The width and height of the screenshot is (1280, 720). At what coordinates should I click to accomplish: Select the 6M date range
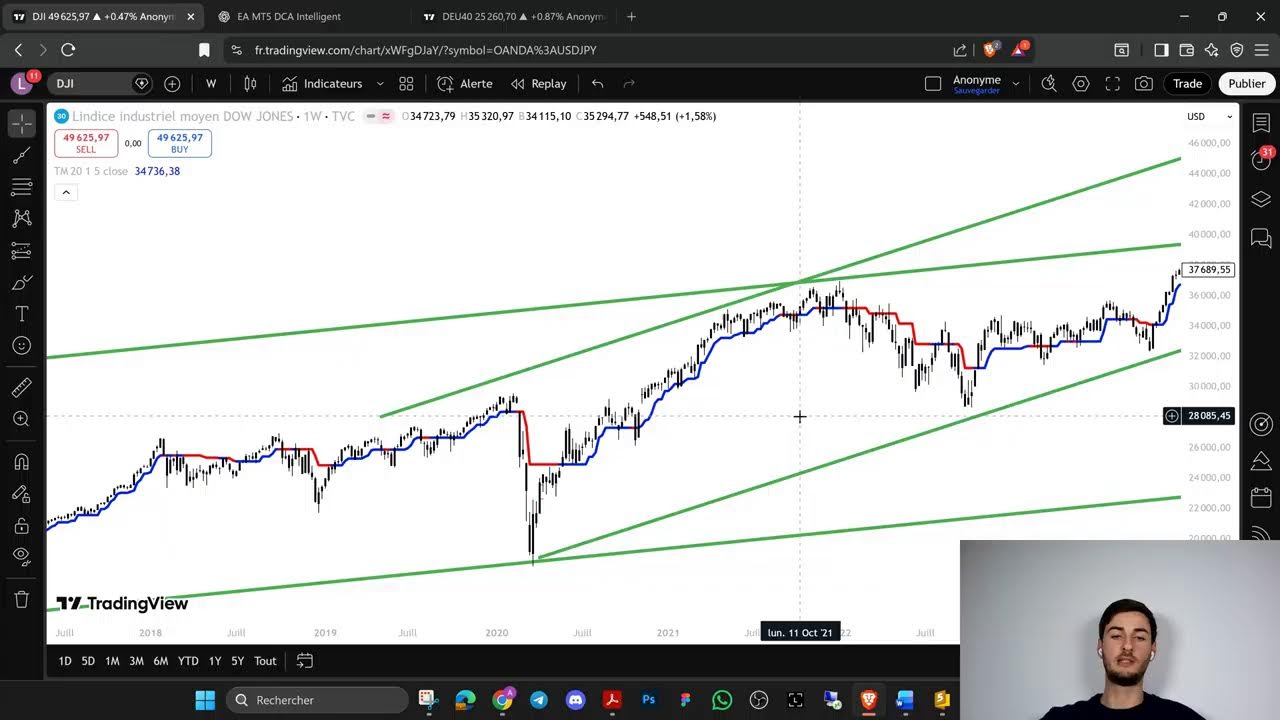pos(160,661)
